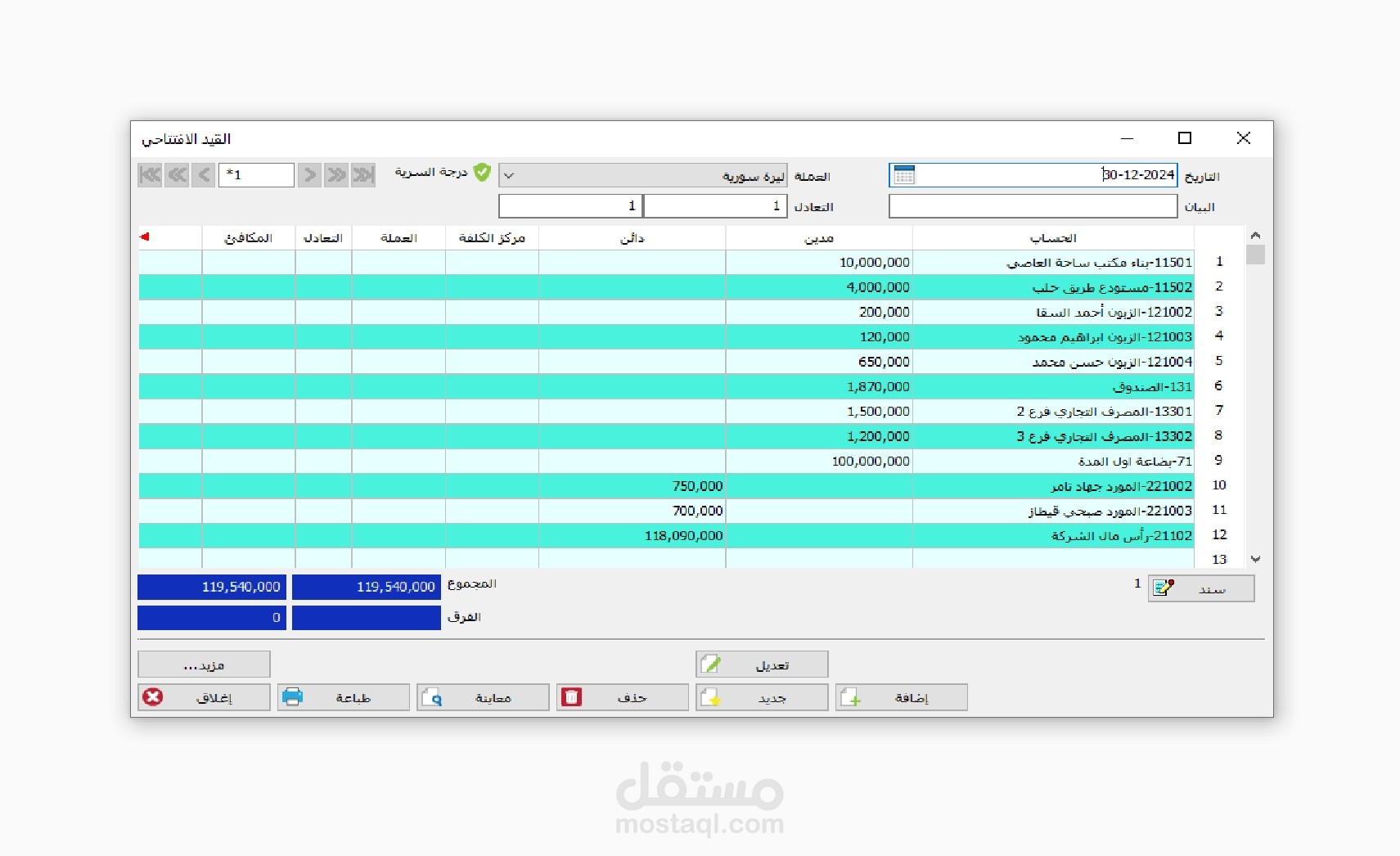1400x856 pixels.
Task: Click scrollbar up arrow of the table
Action: click(1255, 236)
